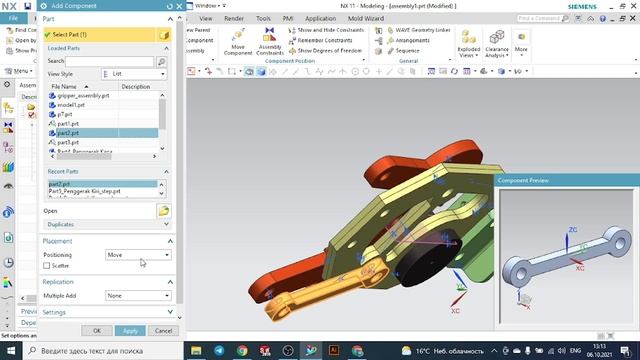The height and width of the screenshot is (360, 640).
Task: Collapse the Recent Parts section
Action: pos(166,171)
